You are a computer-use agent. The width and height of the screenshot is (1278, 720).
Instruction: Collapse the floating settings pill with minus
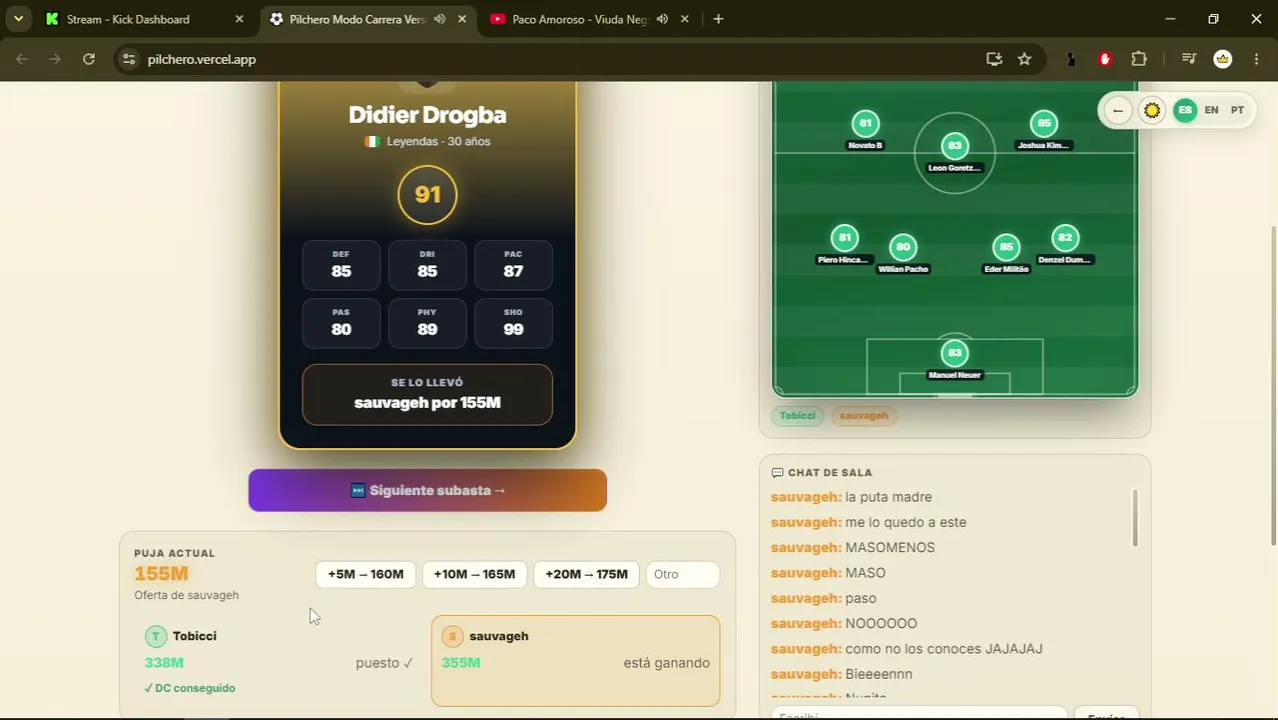coord(1118,110)
